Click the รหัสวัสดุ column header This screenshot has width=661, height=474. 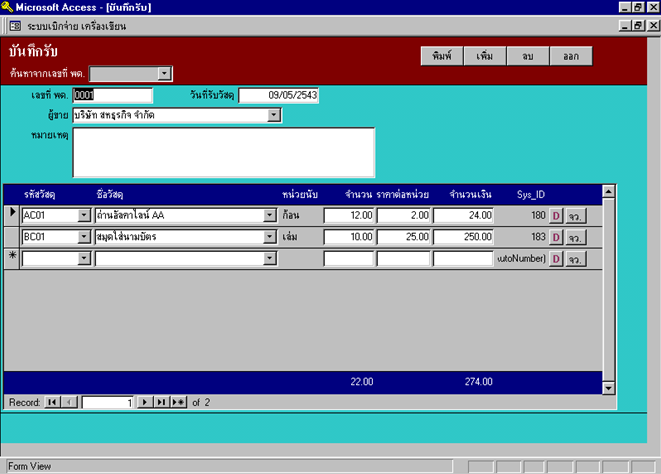tap(40, 194)
